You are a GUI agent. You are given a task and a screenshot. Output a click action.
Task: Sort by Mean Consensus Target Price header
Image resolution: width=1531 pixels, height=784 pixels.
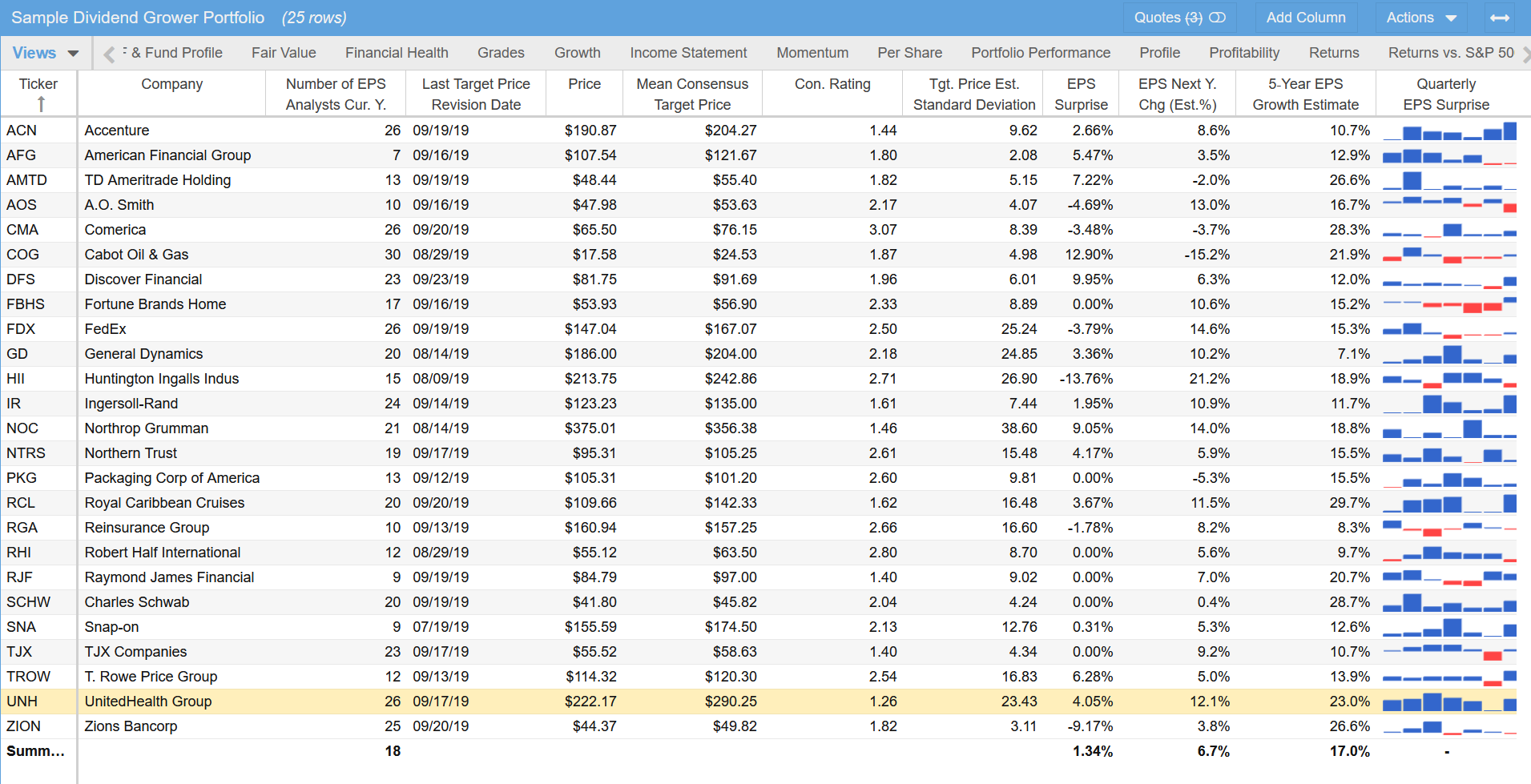692,94
